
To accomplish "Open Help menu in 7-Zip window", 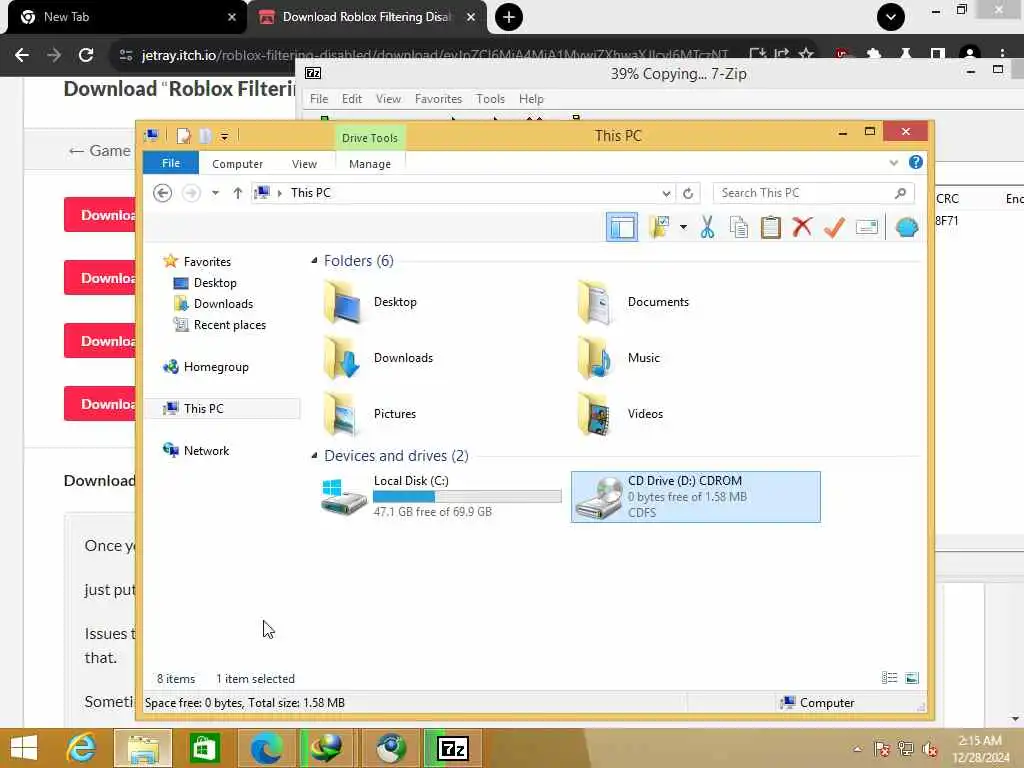I will tap(531, 99).
